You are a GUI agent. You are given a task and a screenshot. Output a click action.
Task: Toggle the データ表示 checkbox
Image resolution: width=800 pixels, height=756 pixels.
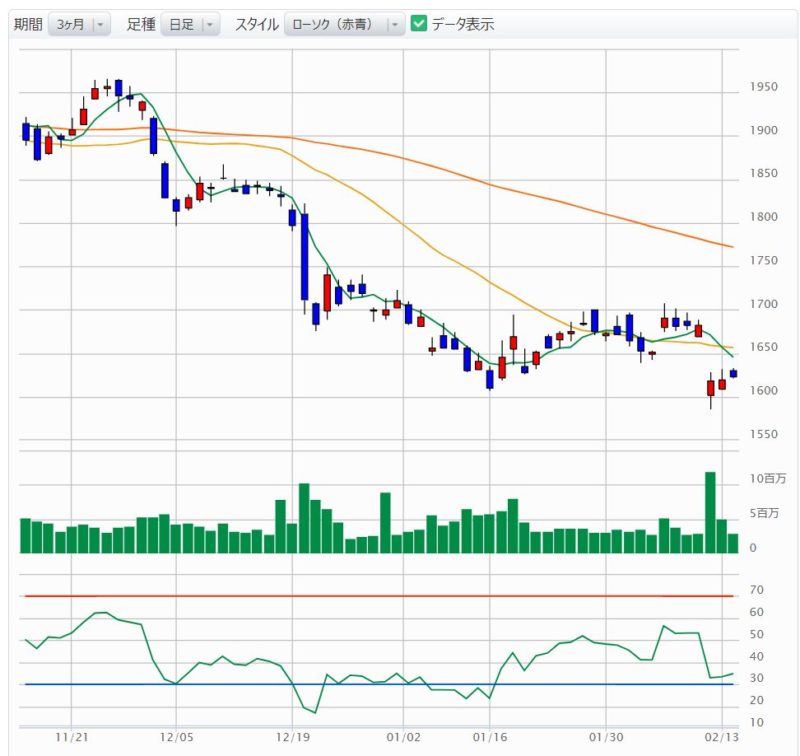418,23
